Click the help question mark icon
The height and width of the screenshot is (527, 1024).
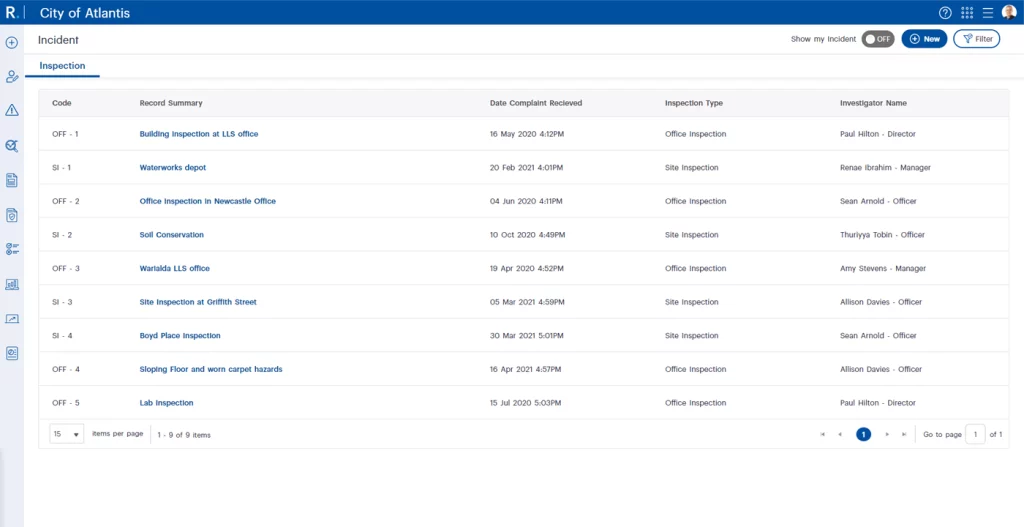pyautogui.click(x=945, y=13)
